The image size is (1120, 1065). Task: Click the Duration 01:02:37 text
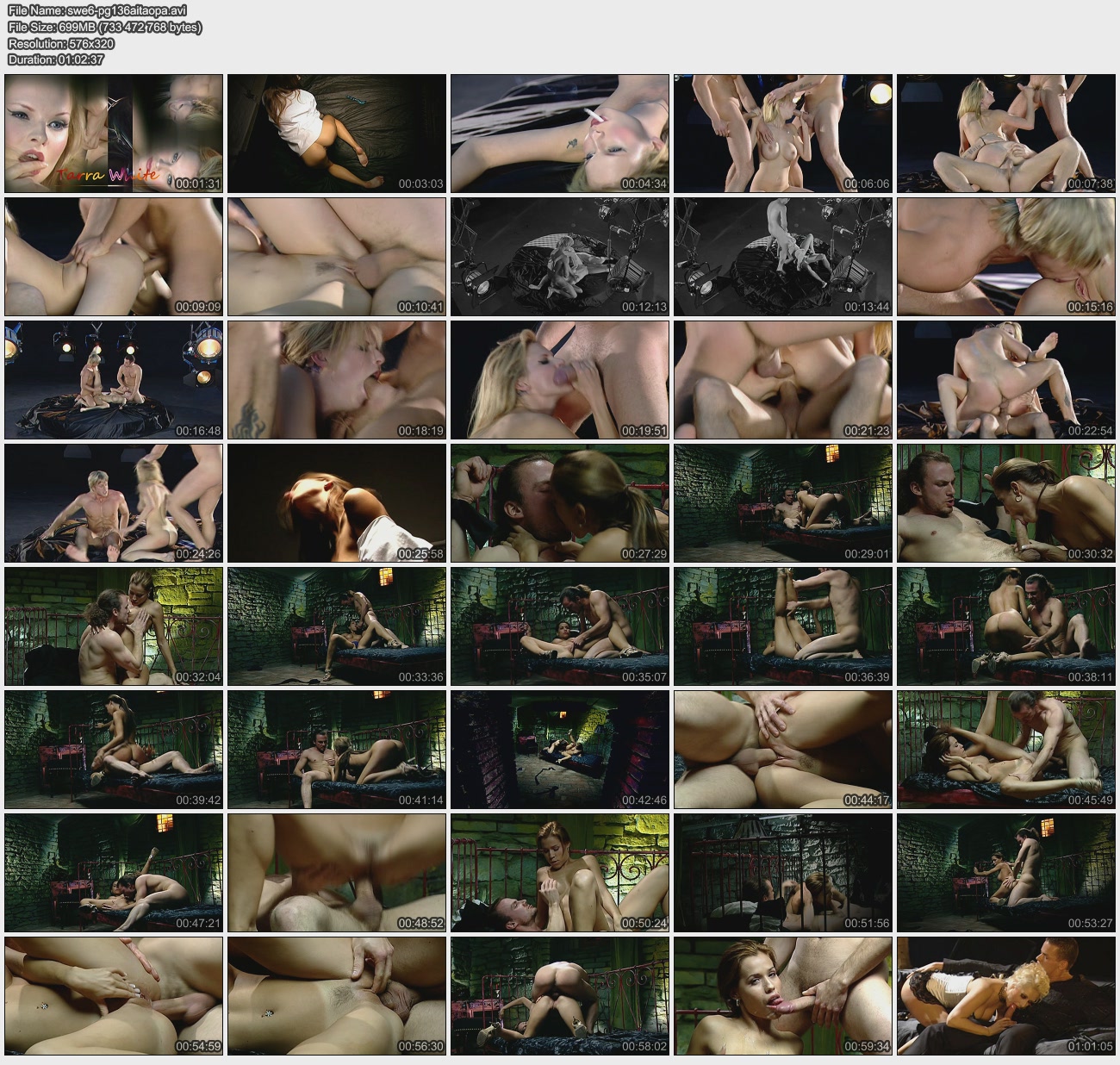pyautogui.click(x=56, y=59)
